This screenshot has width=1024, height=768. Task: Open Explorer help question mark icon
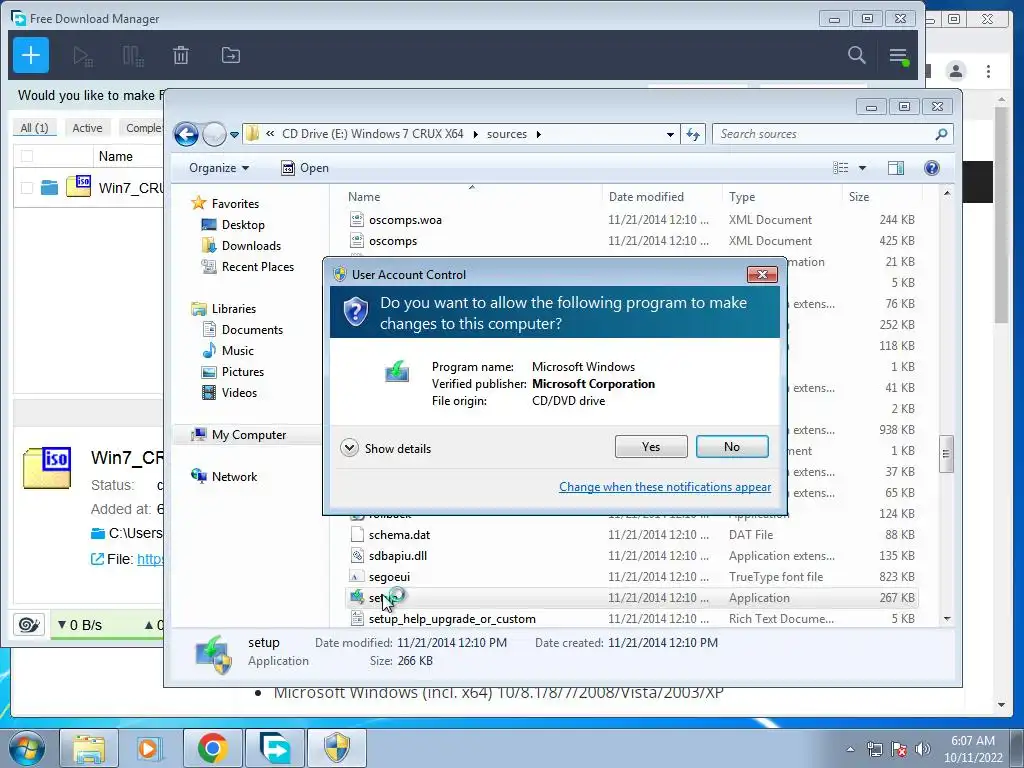click(x=932, y=168)
